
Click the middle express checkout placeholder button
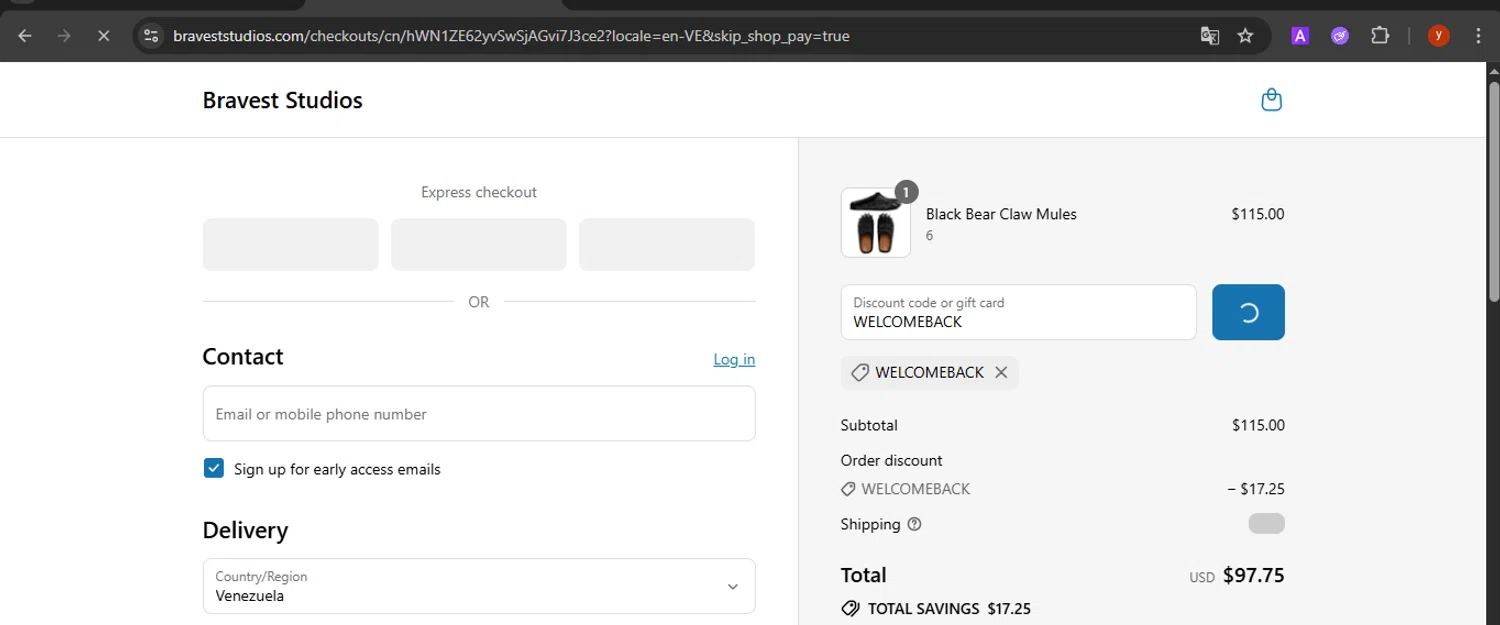(x=478, y=244)
